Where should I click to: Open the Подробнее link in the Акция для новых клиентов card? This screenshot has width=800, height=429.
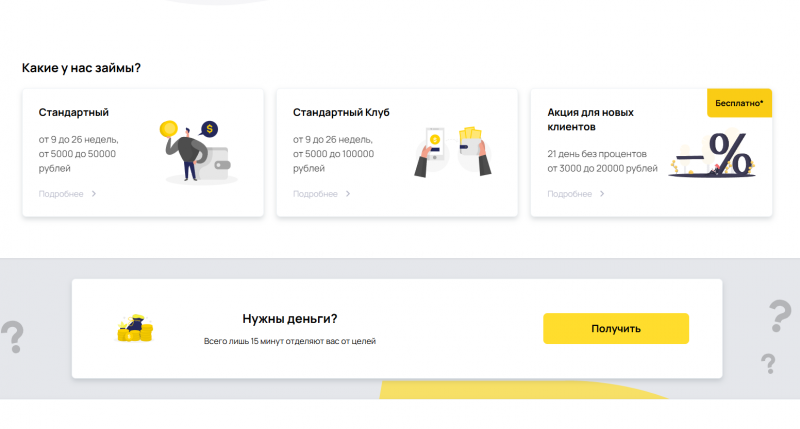[x=569, y=194]
